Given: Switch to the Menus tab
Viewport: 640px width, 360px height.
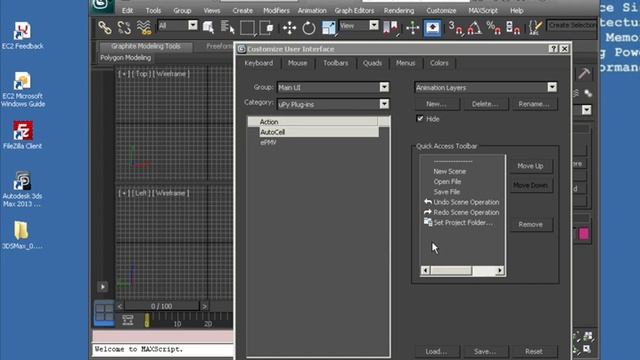Looking at the screenshot, I should [405, 63].
